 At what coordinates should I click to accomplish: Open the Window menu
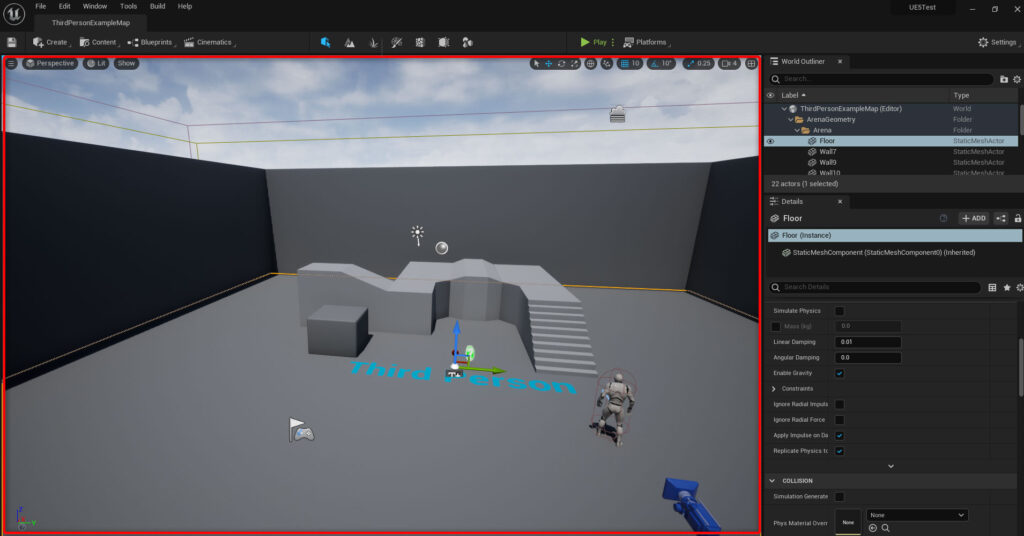(x=95, y=7)
